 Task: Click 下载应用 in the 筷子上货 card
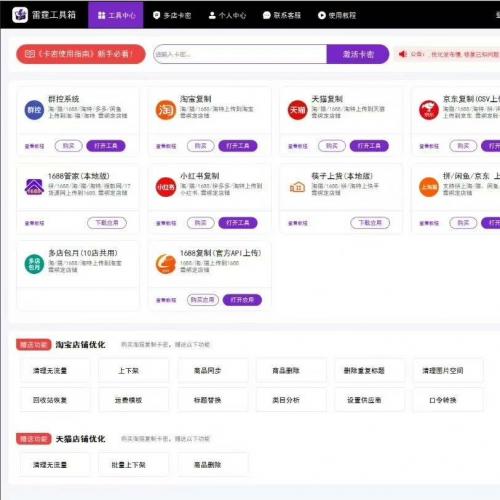tap(370, 223)
